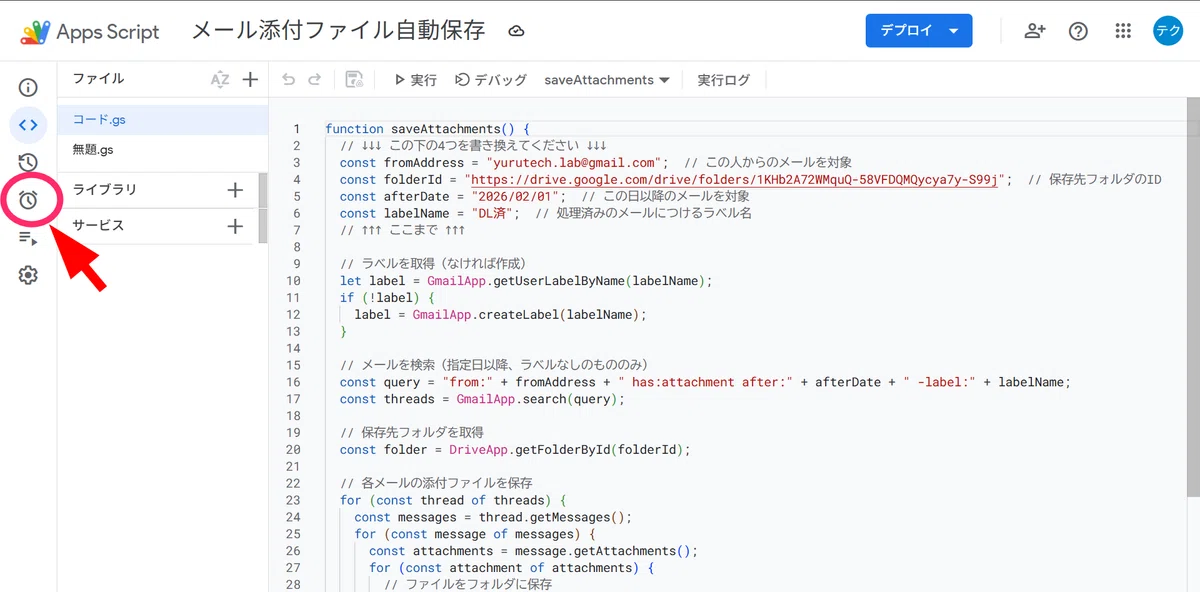This screenshot has height=592, width=1200.
Task: Click the ライブラリ section label
Action: click(x=104, y=190)
